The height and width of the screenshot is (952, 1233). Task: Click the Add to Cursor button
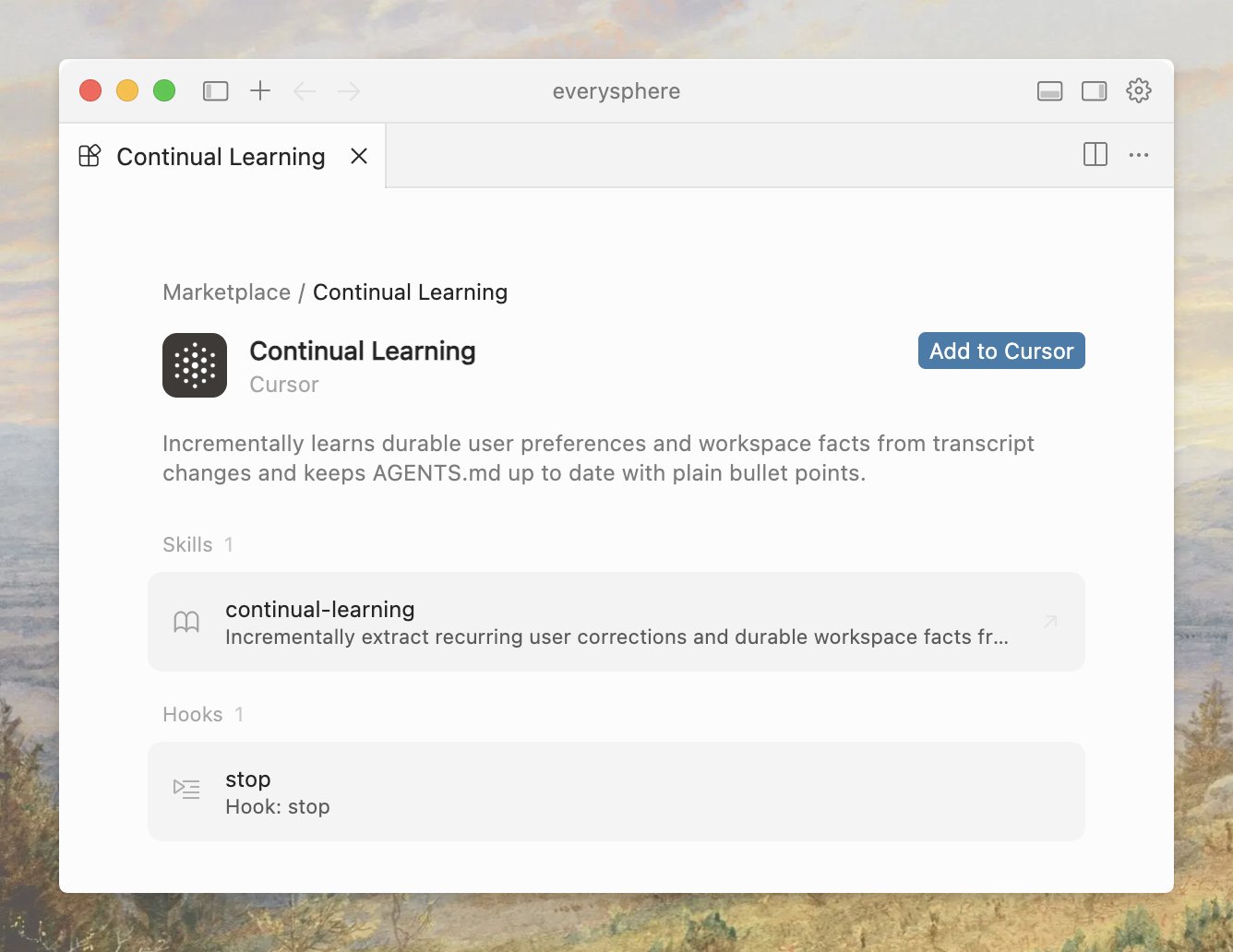pyautogui.click(x=1001, y=351)
